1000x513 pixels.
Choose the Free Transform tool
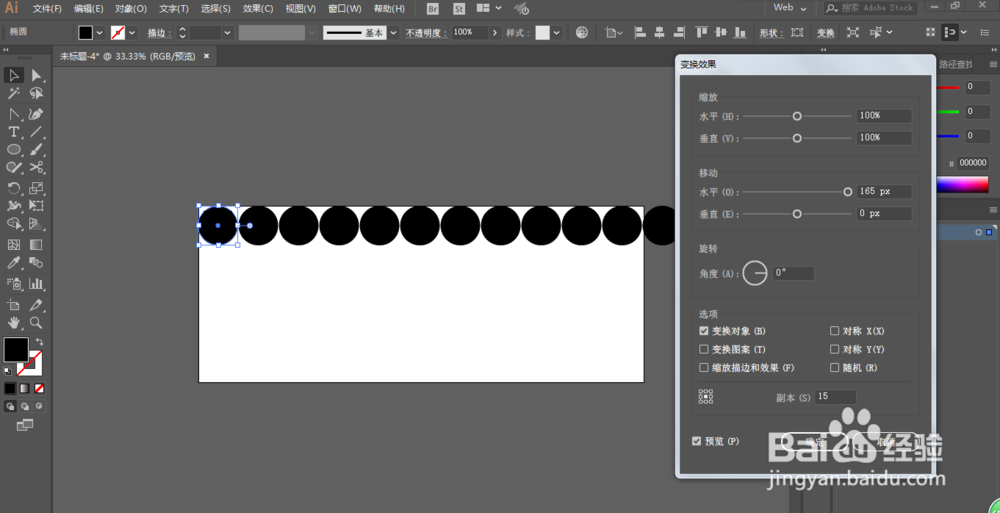[36, 206]
